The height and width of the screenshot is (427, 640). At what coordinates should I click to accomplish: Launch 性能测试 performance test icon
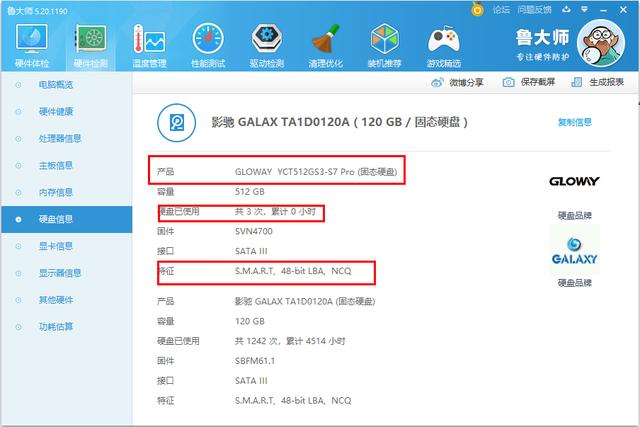pyautogui.click(x=208, y=44)
